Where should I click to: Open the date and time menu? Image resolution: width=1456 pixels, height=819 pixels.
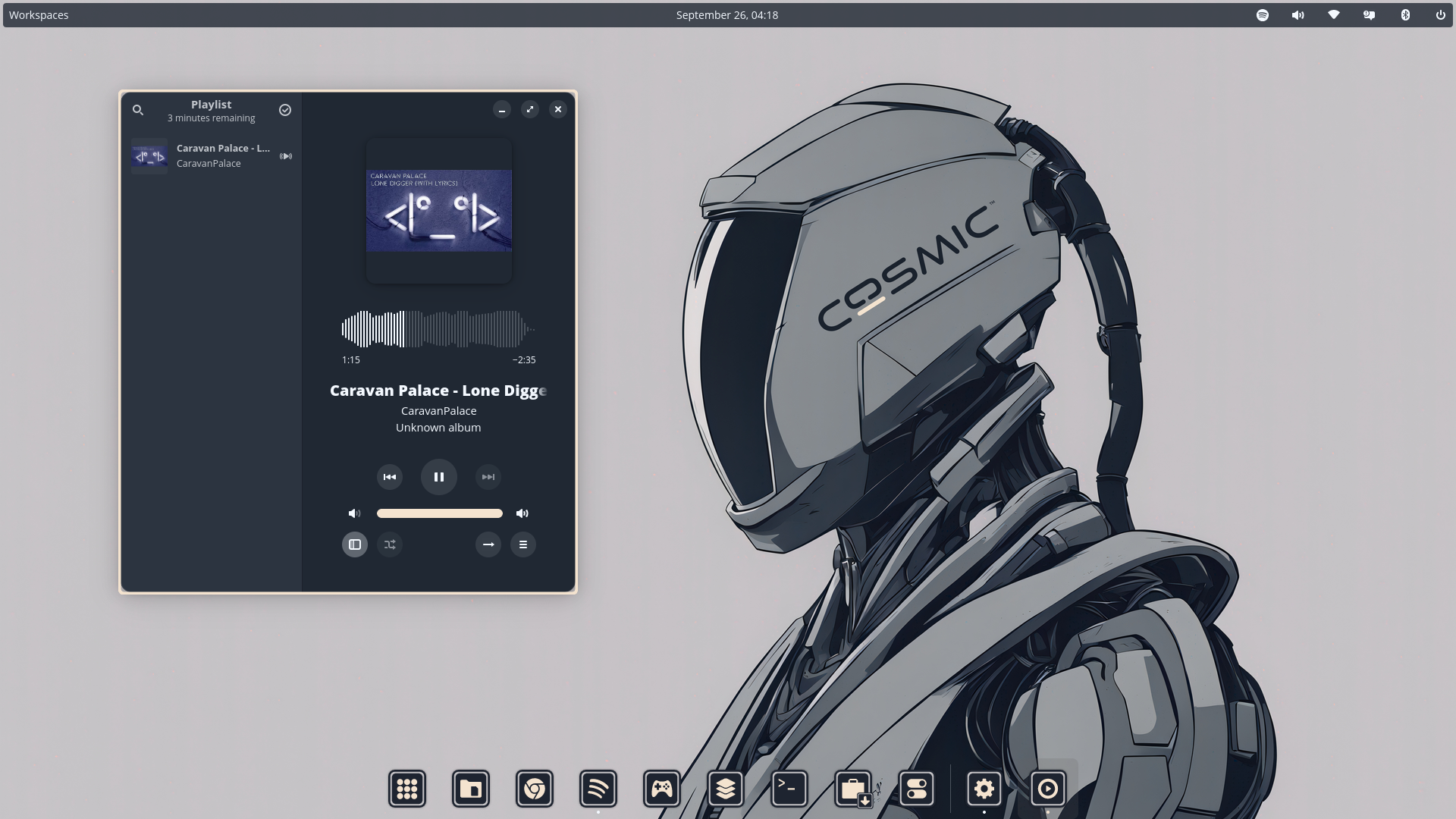click(726, 15)
